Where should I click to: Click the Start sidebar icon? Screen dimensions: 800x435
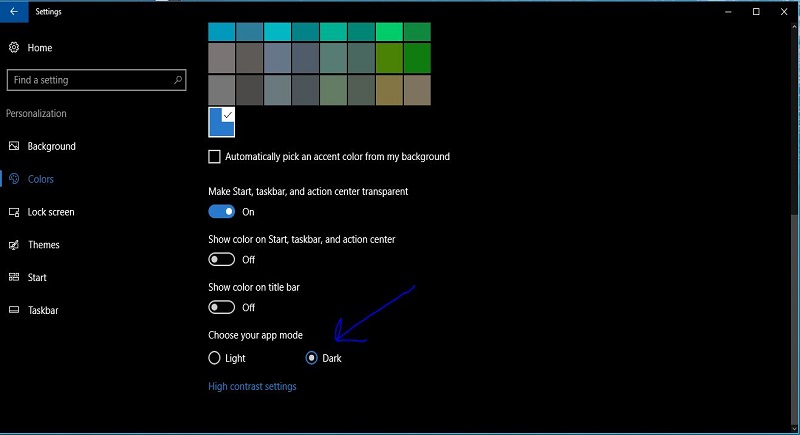(x=14, y=278)
